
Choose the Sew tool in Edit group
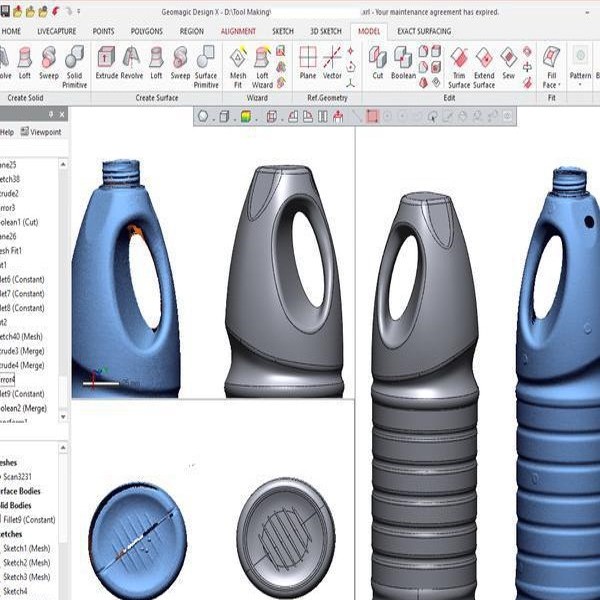[509, 62]
